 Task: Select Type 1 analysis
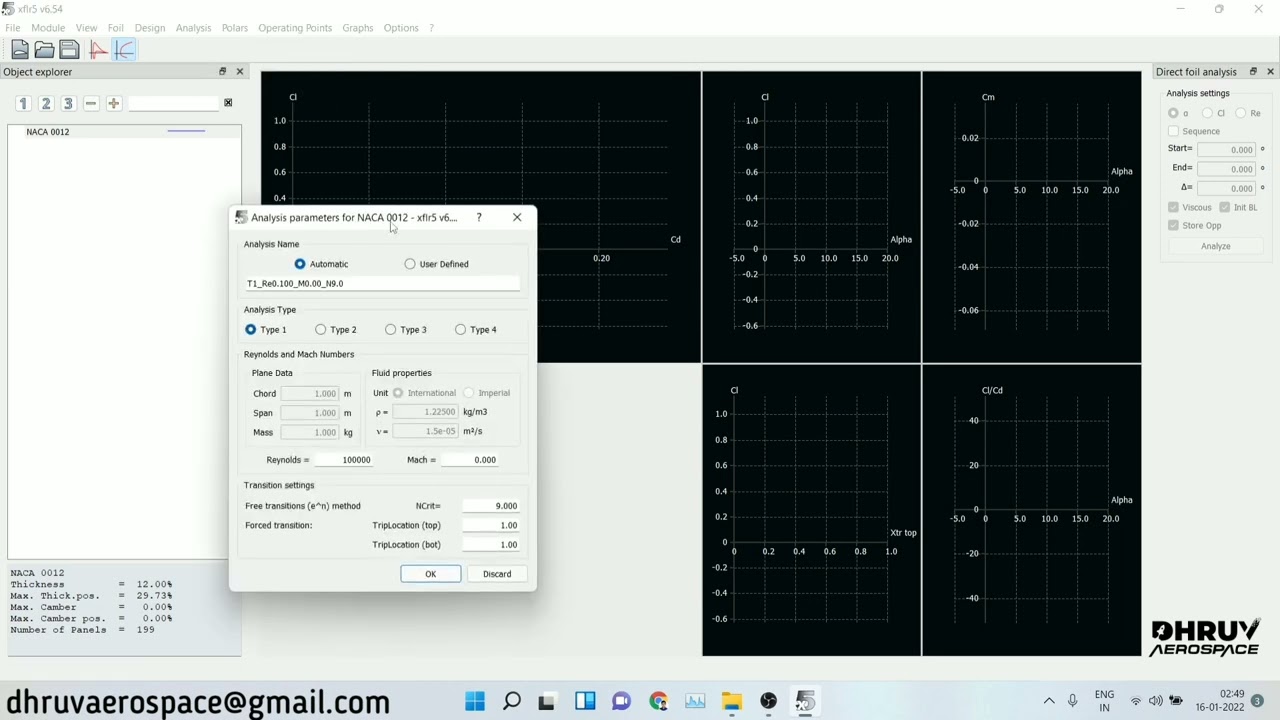click(x=266, y=329)
